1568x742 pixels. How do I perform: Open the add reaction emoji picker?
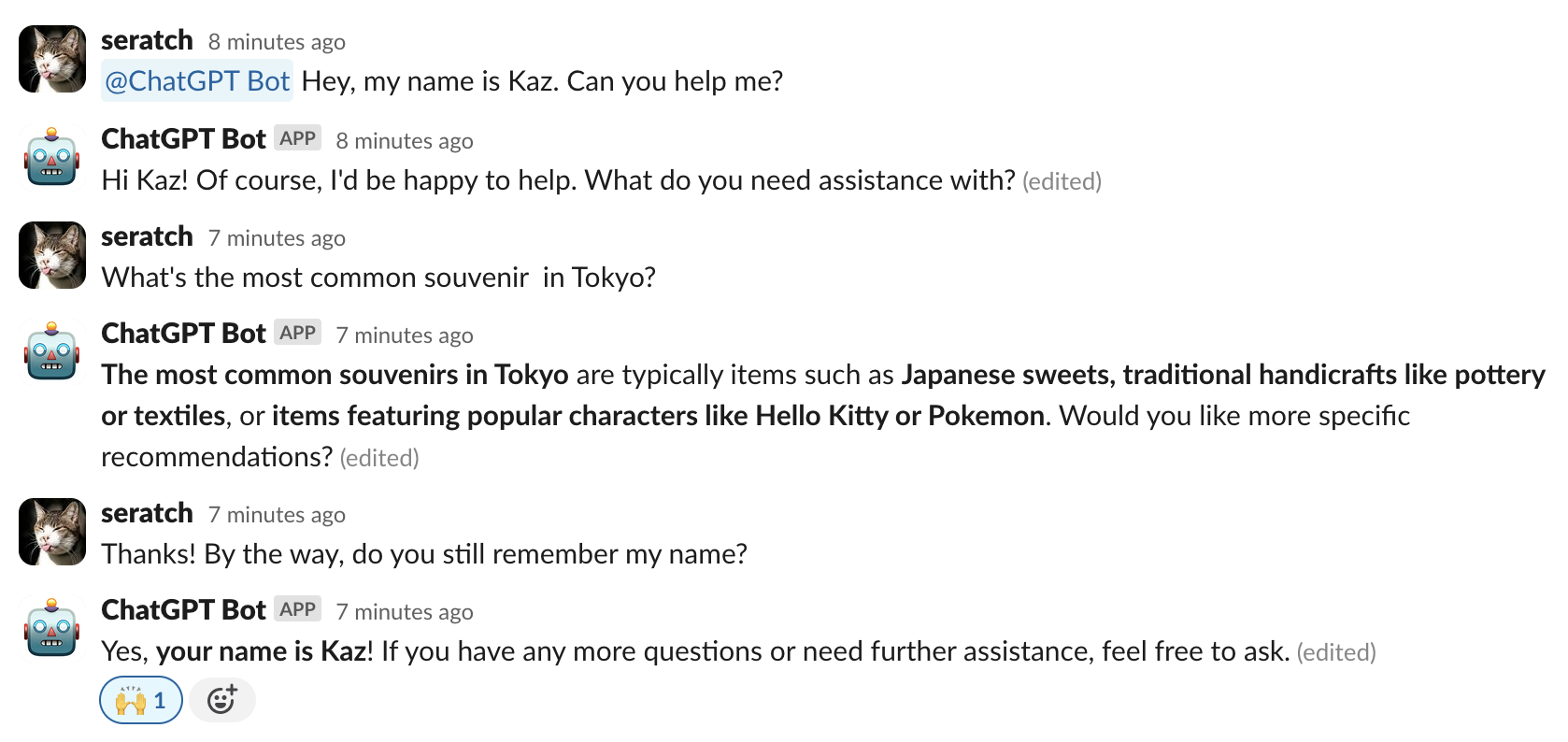click(x=221, y=700)
